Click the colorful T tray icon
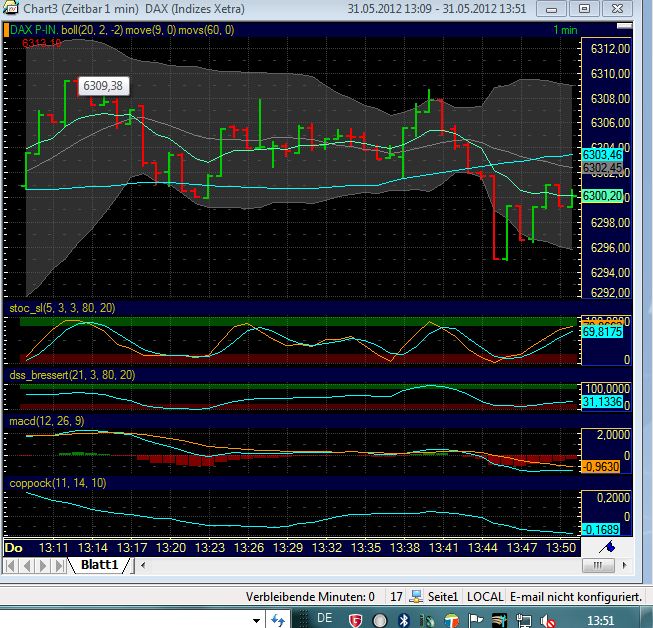653x628 pixels. (451, 620)
